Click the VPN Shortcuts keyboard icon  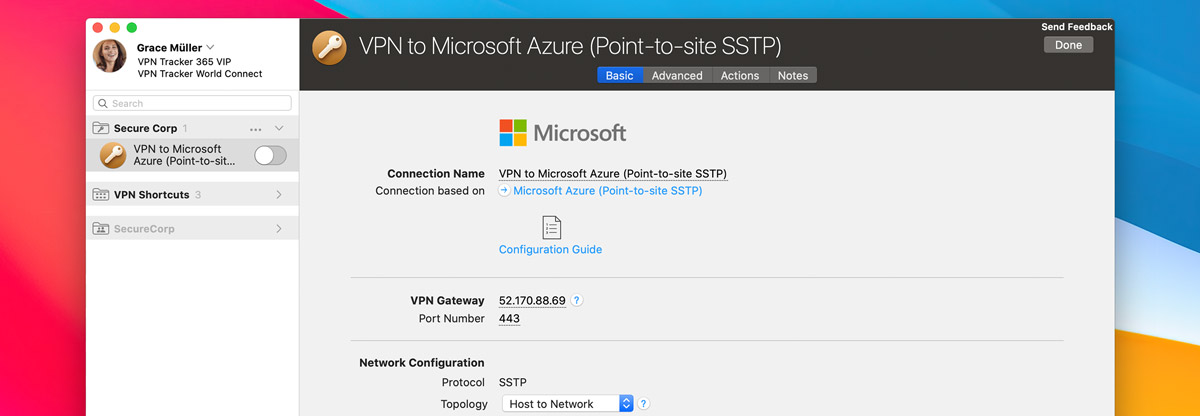coord(101,195)
